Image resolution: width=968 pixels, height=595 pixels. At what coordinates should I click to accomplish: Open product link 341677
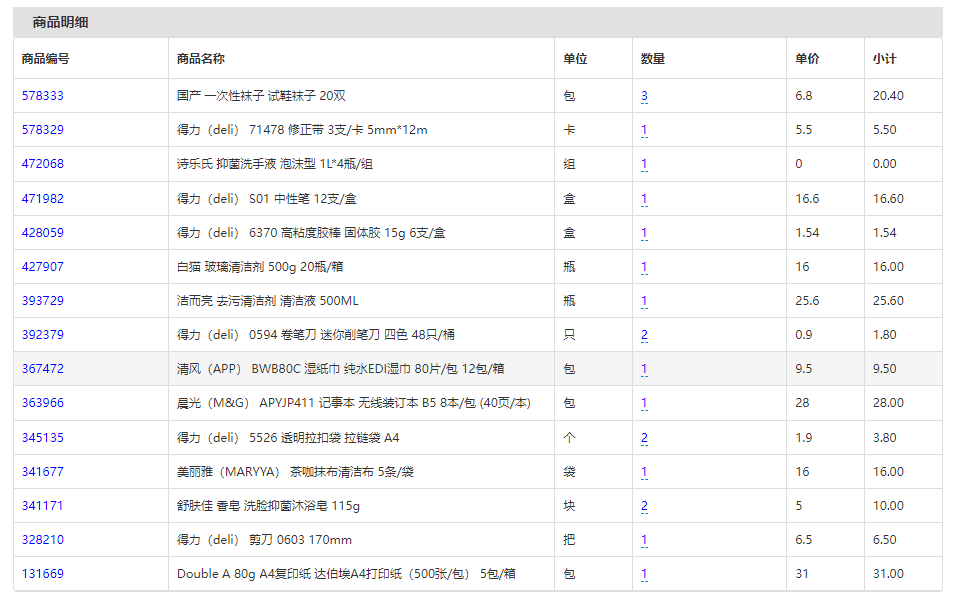click(43, 472)
